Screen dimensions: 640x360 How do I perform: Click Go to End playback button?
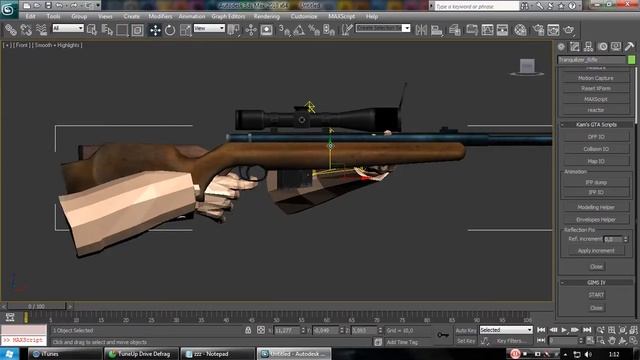(x=587, y=330)
